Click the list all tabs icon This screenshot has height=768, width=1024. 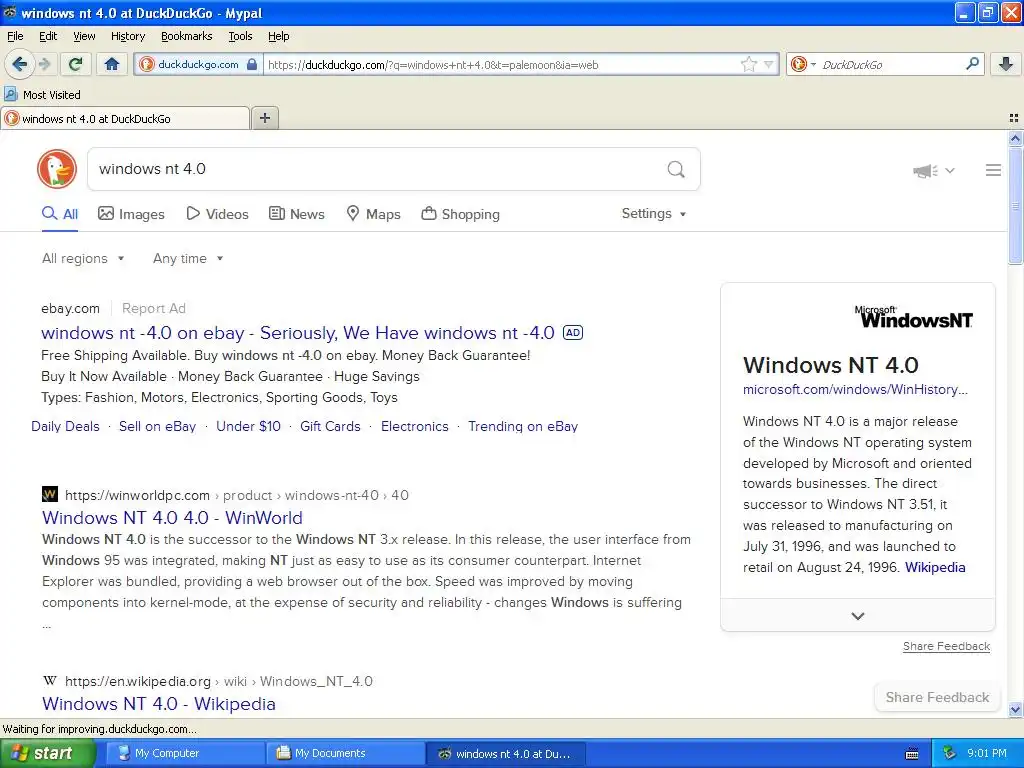(1014, 118)
